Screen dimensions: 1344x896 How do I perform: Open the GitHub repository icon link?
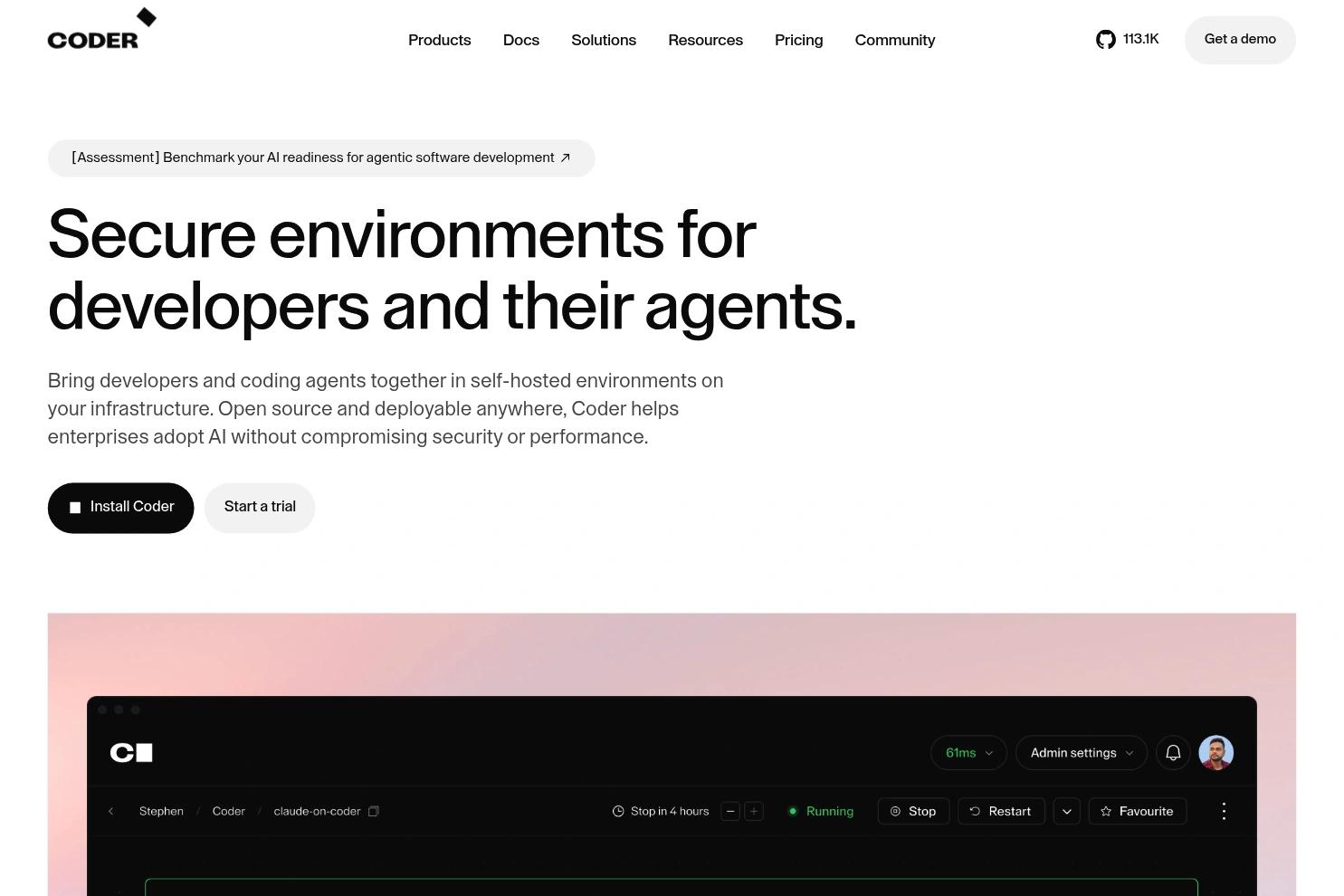(x=1105, y=40)
